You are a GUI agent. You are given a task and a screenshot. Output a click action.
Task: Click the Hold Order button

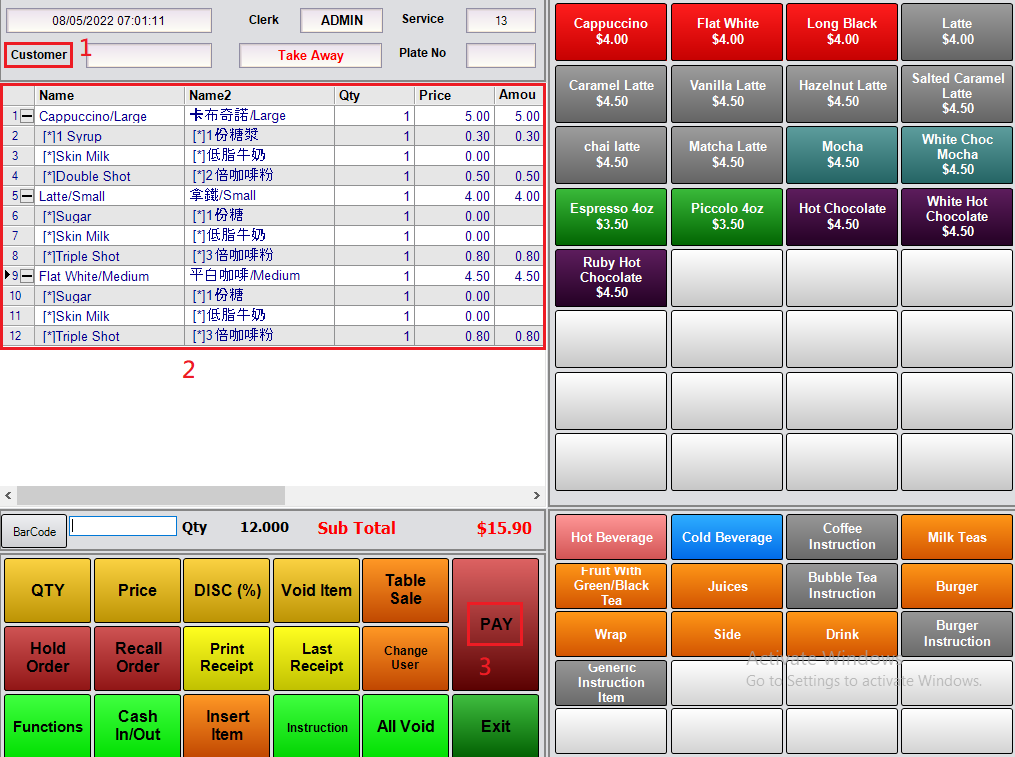coord(47,658)
